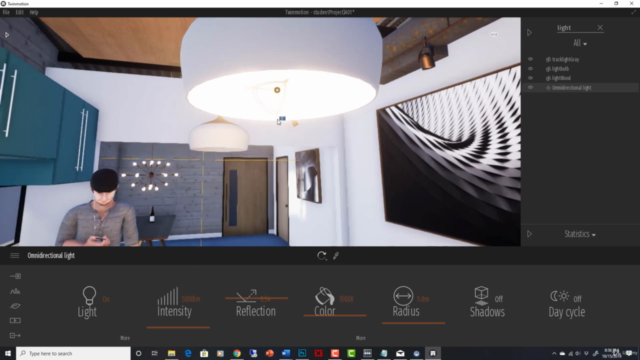Open the Edit menu

click(20, 12)
